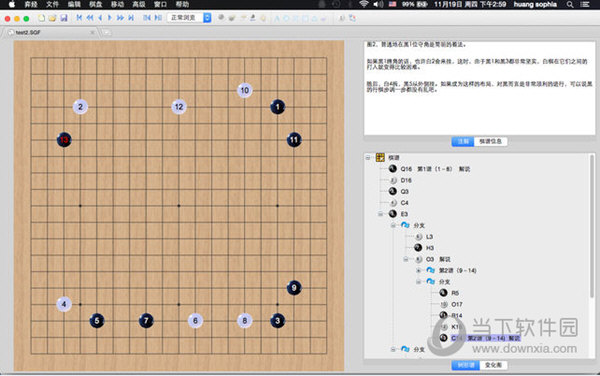600x376 pixels.
Task: Expand the 第2谱 (9-14) branch
Action: (x=419, y=270)
